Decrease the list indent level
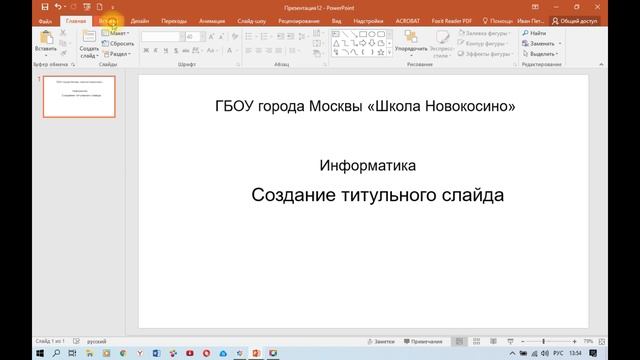 point(280,37)
